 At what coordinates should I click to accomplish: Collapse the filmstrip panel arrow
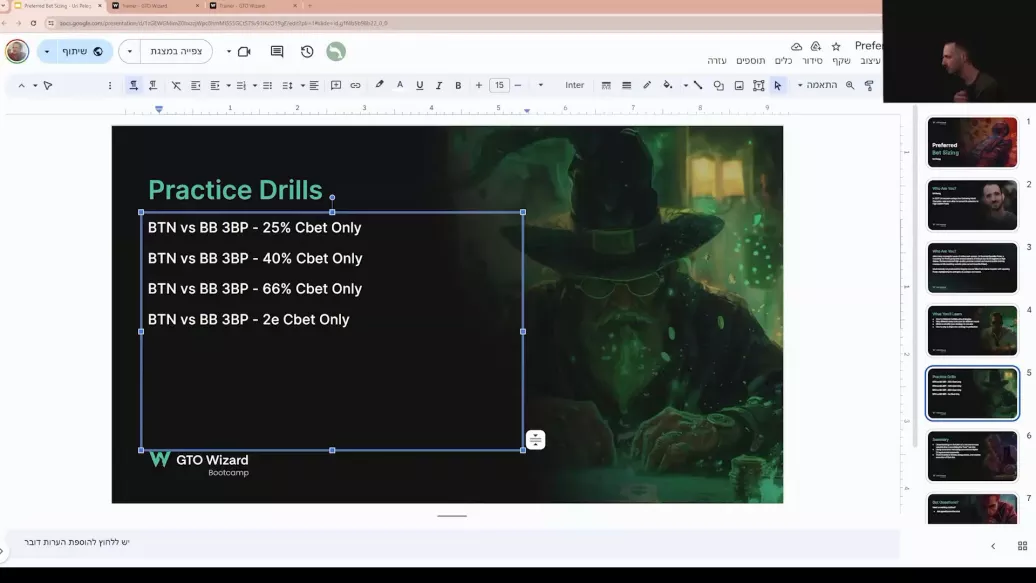click(993, 546)
